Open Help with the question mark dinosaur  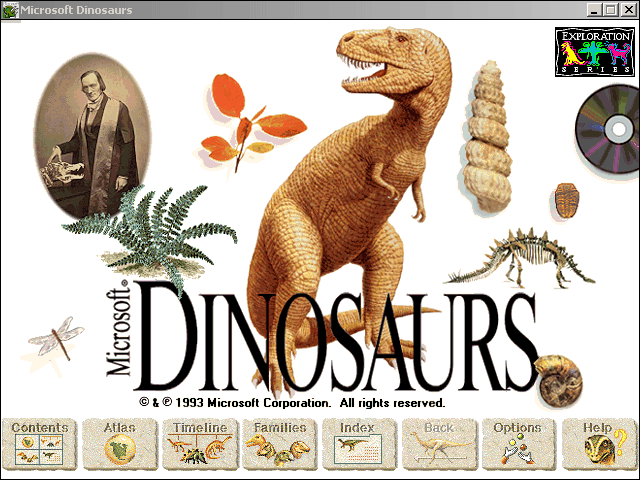click(599, 444)
